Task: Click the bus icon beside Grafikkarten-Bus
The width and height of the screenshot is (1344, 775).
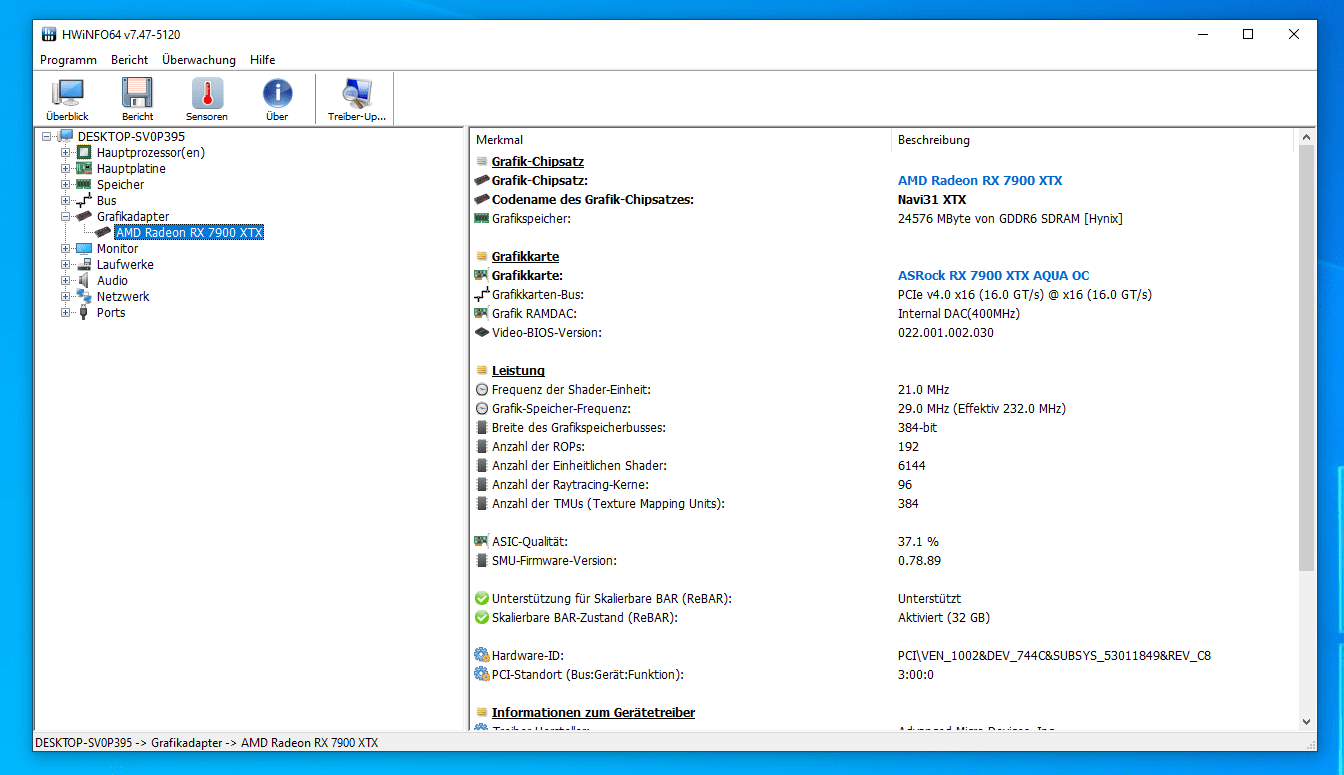Action: 482,295
